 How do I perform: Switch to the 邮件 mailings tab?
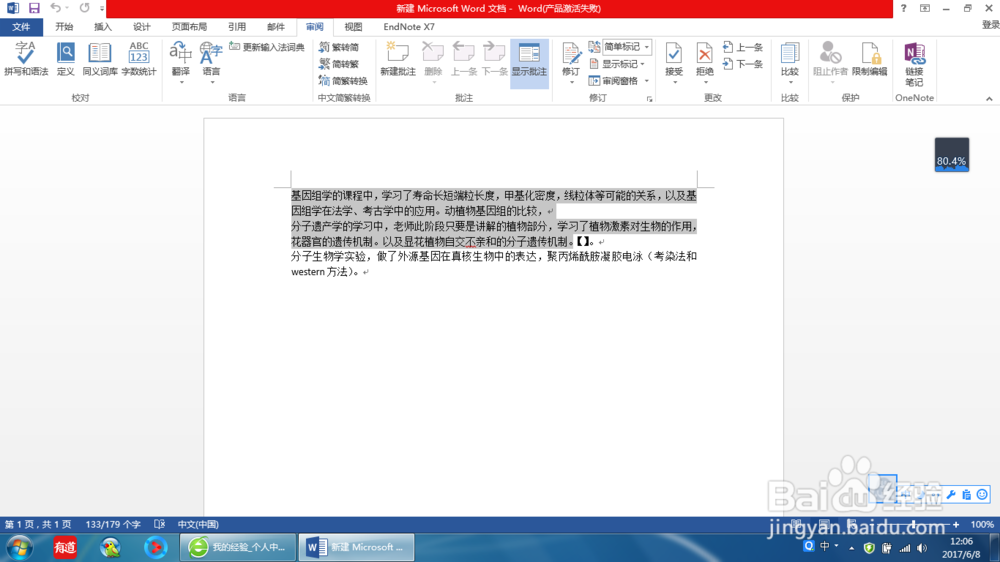pos(276,27)
